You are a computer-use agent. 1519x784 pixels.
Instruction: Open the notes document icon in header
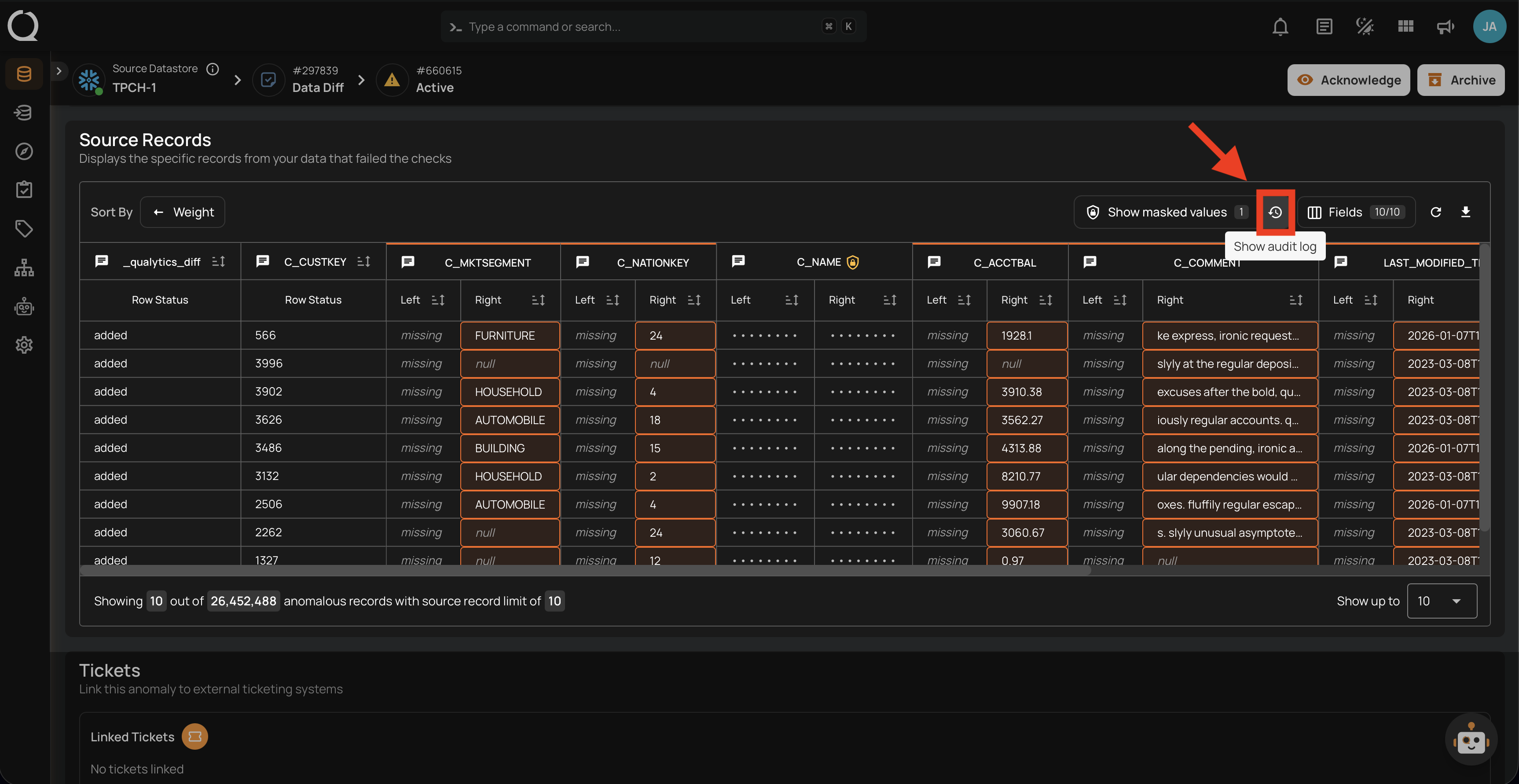[1324, 26]
